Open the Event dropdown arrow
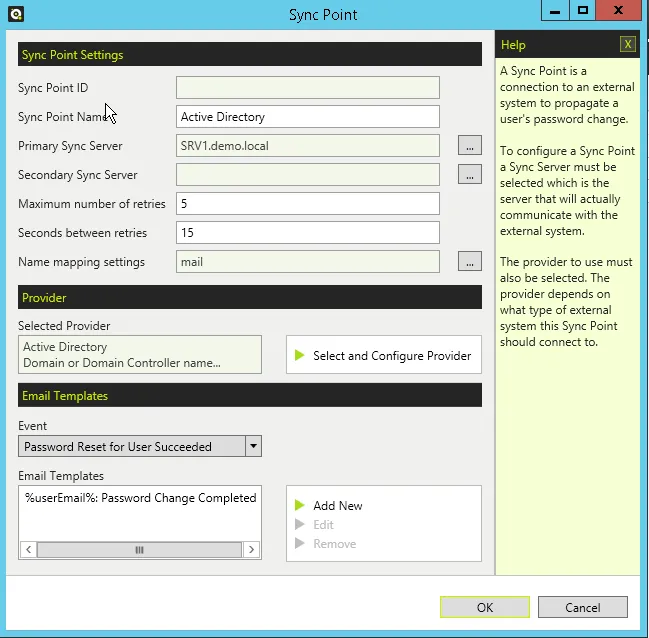Screen dimensions: 649x638 [253, 446]
